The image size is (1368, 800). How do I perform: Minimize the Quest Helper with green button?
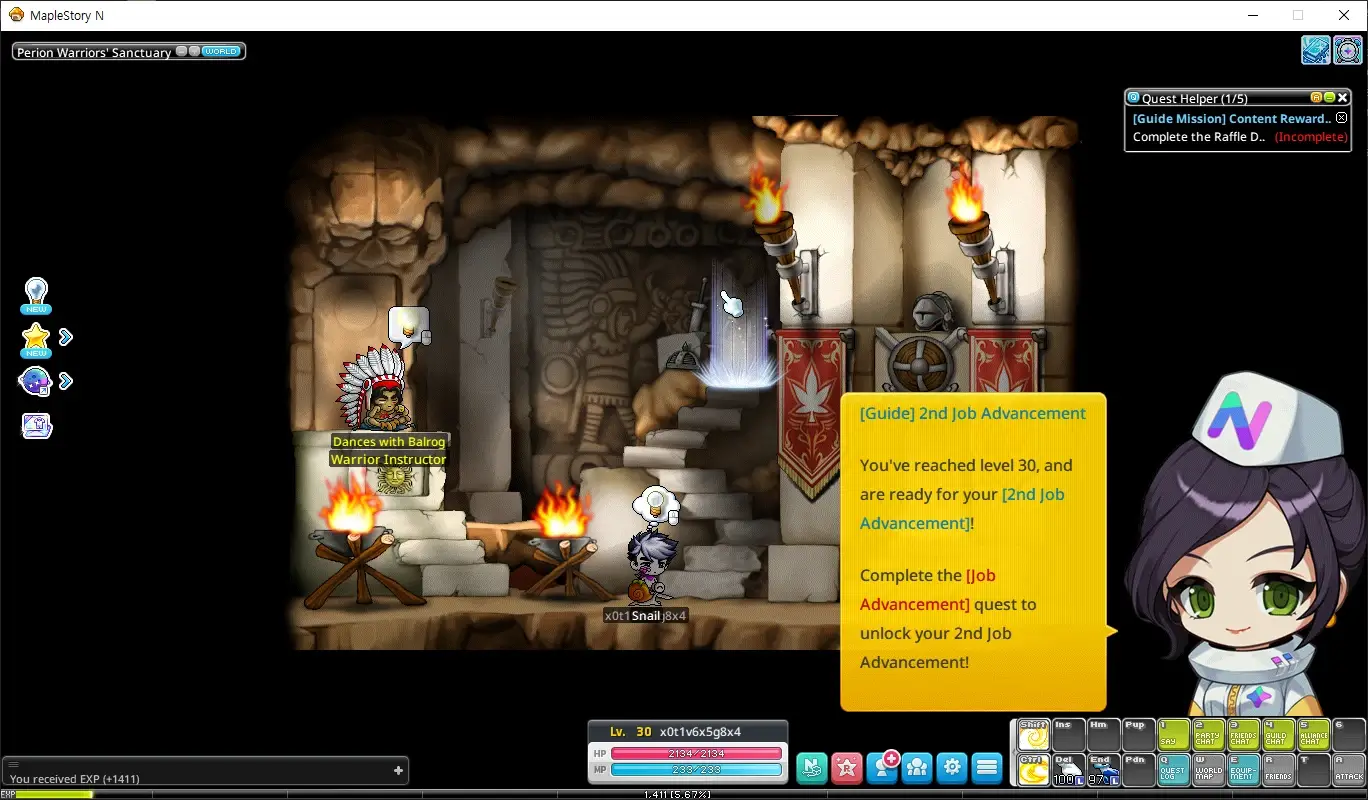pos(1330,98)
